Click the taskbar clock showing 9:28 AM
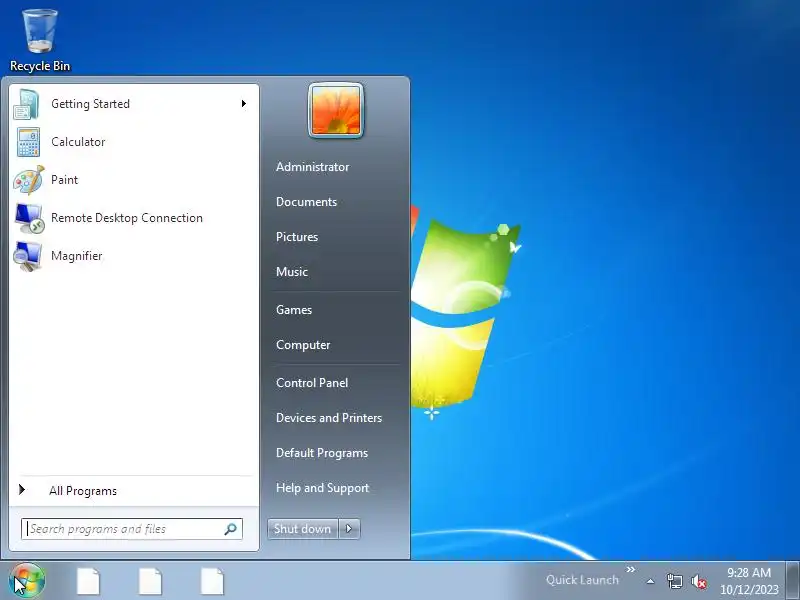This screenshot has height=600, width=800. point(749,581)
